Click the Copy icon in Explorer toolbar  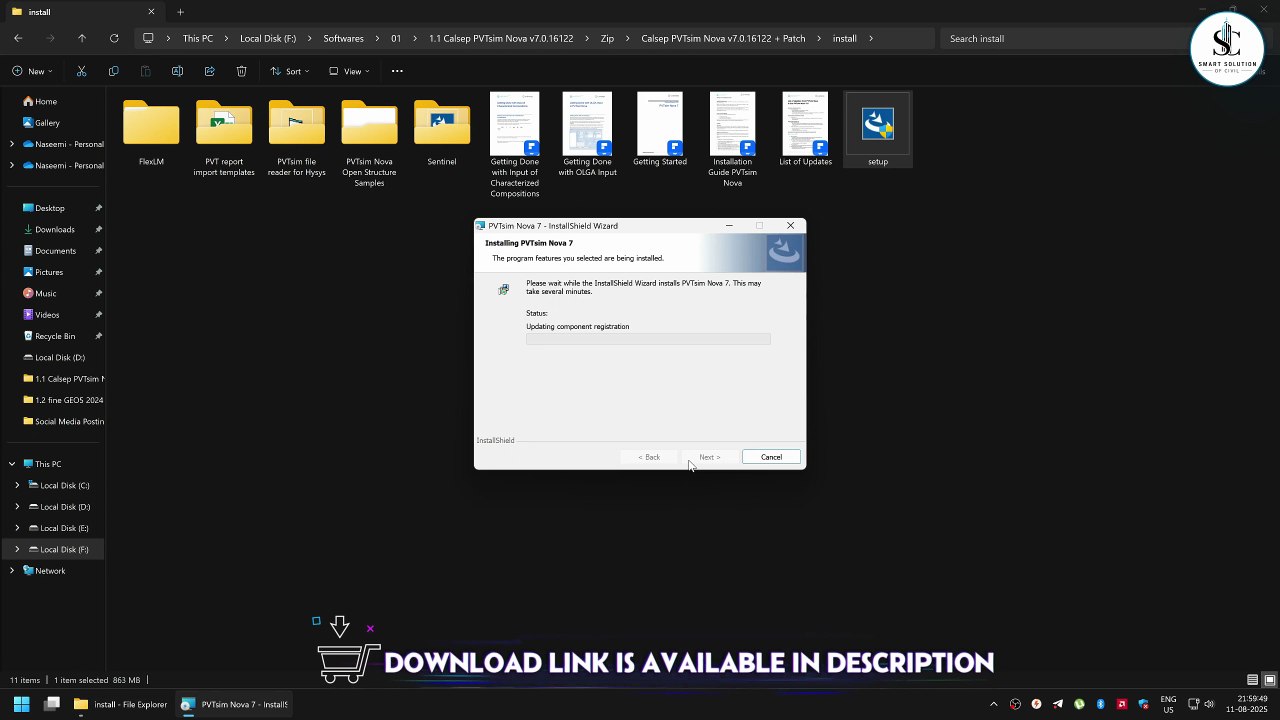click(113, 71)
